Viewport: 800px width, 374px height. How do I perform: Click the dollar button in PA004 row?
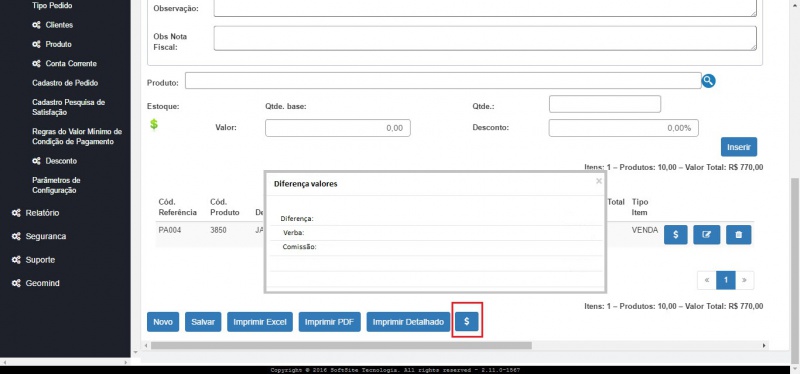point(676,235)
